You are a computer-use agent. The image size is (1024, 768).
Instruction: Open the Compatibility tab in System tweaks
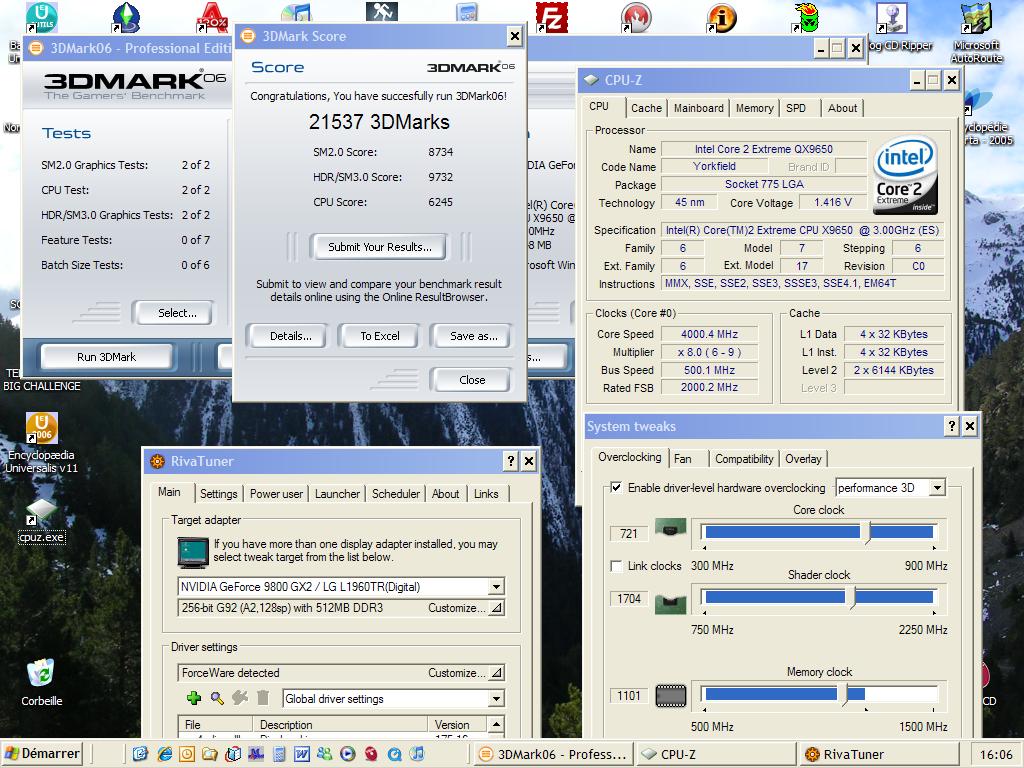pos(744,458)
